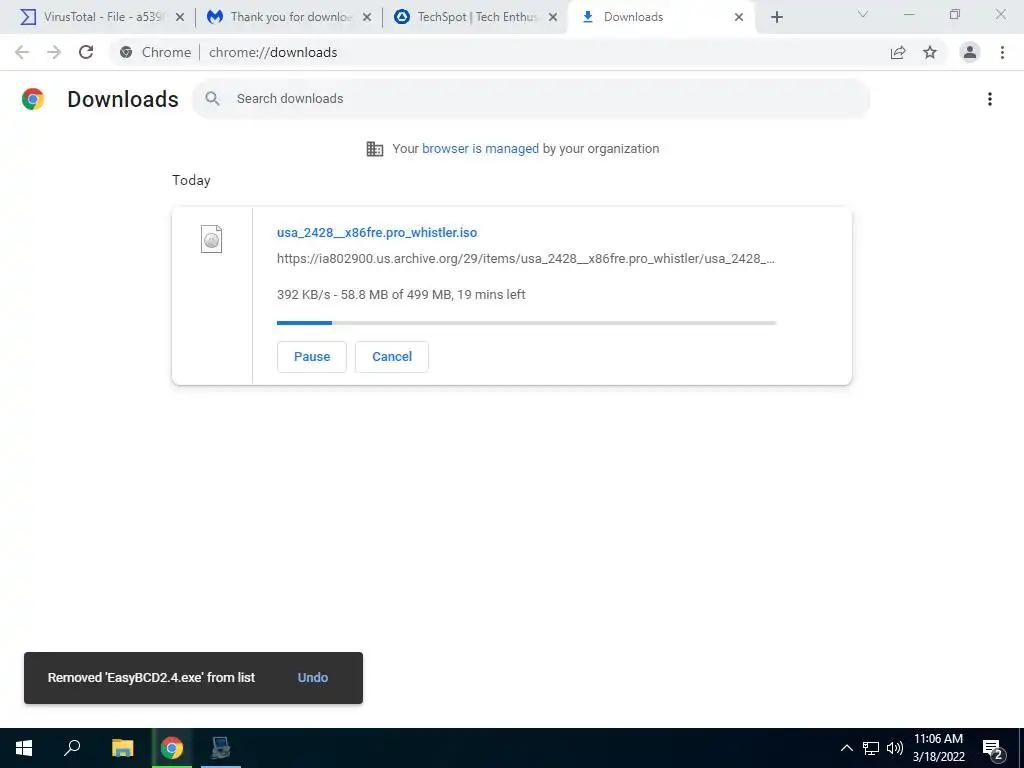Open Windows taskbar search

pyautogui.click(x=72, y=748)
